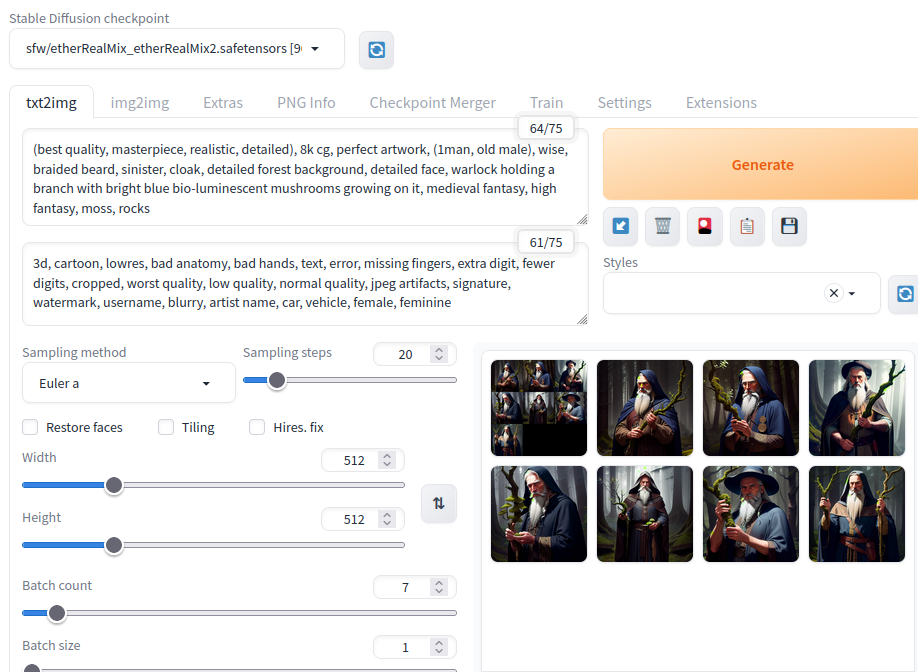Enable Hires. fix checkbox

pyautogui.click(x=257, y=427)
